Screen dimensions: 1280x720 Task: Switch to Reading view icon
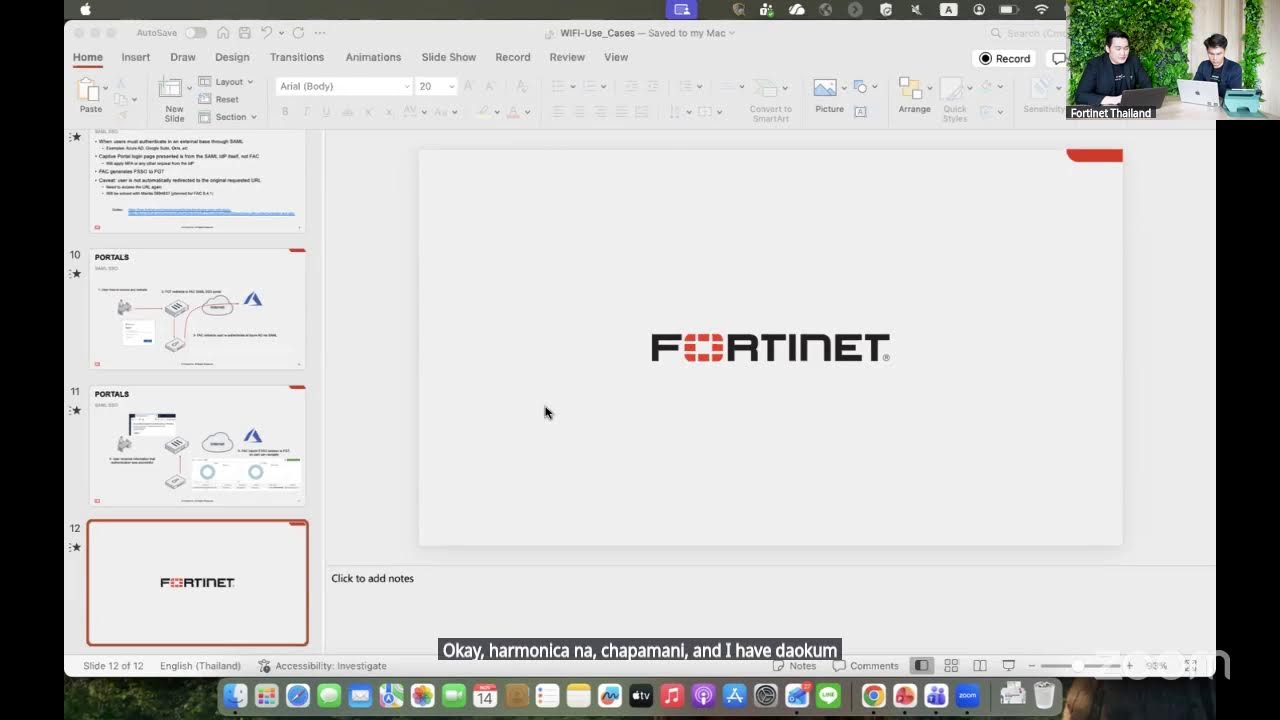[980, 666]
